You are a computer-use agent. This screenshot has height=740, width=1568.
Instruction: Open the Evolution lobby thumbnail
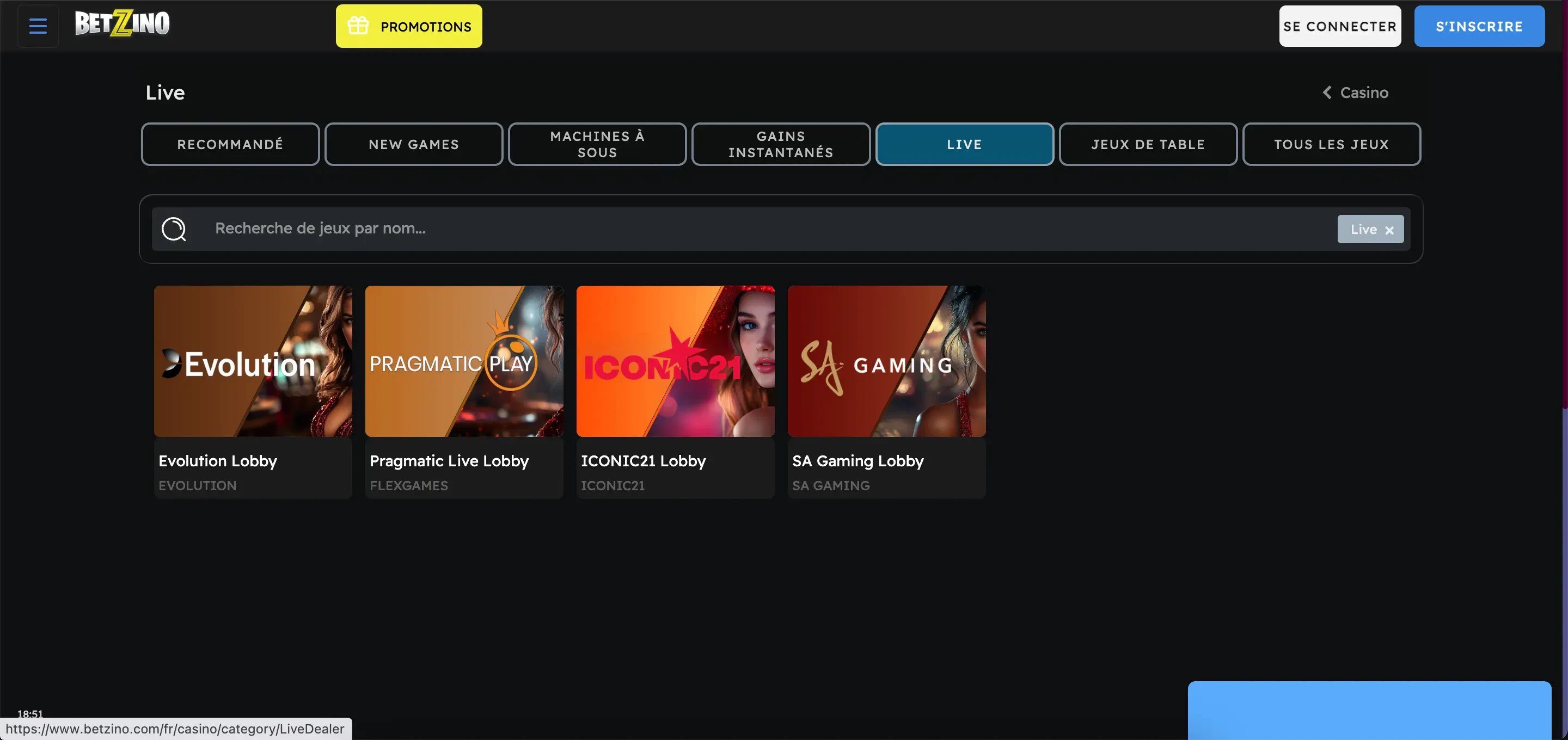253,361
